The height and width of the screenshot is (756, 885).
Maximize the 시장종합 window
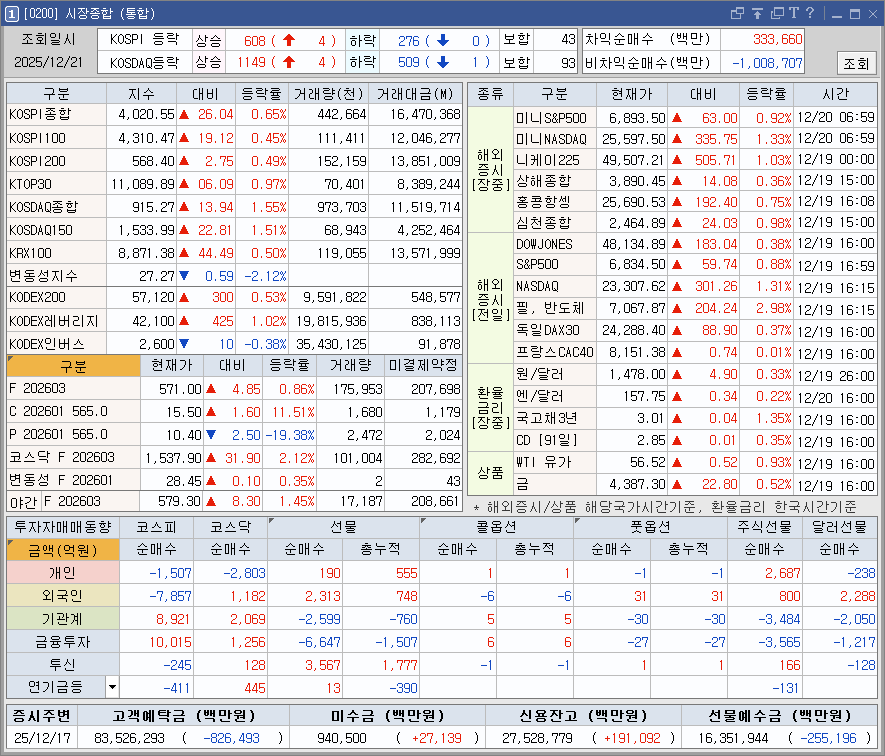tap(855, 15)
